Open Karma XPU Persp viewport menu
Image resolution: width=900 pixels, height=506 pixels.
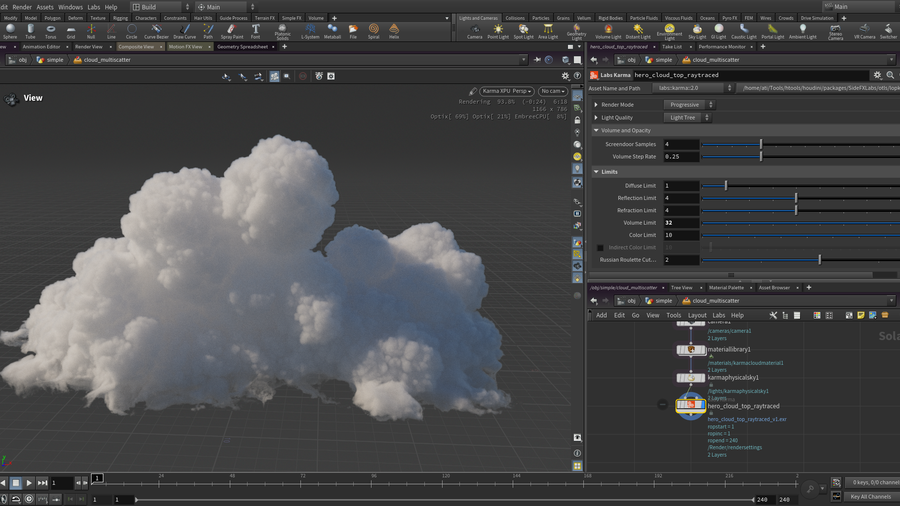[507, 91]
